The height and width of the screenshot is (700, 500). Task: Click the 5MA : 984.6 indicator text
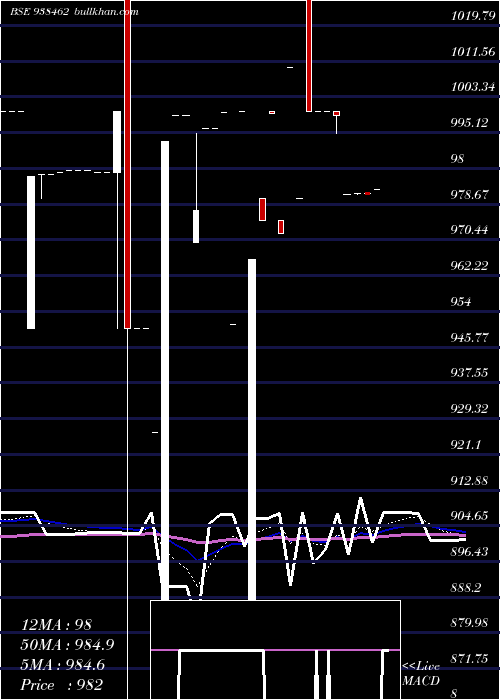pyautogui.click(x=63, y=665)
